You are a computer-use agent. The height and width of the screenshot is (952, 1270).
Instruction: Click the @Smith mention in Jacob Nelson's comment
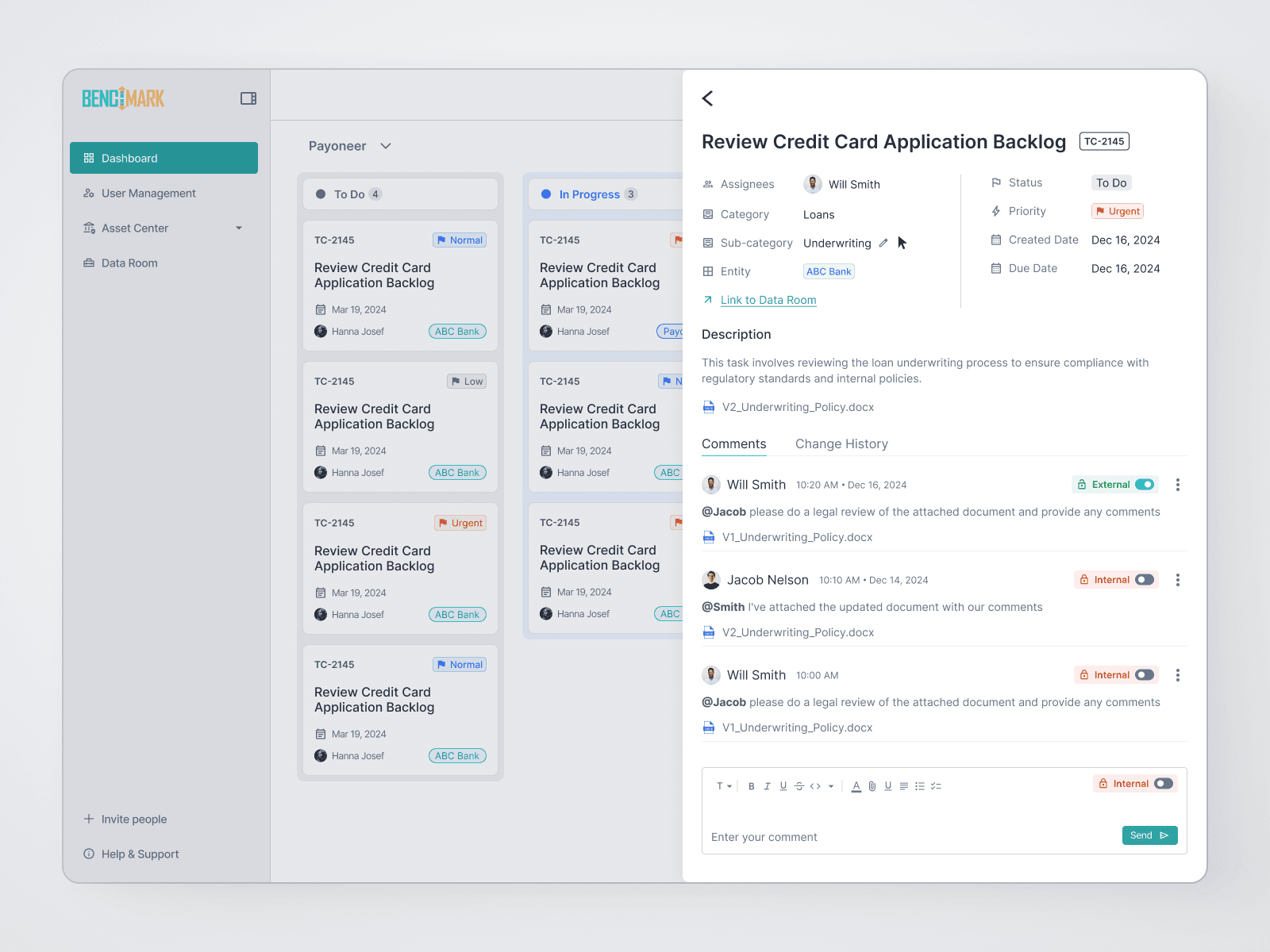tap(723, 607)
